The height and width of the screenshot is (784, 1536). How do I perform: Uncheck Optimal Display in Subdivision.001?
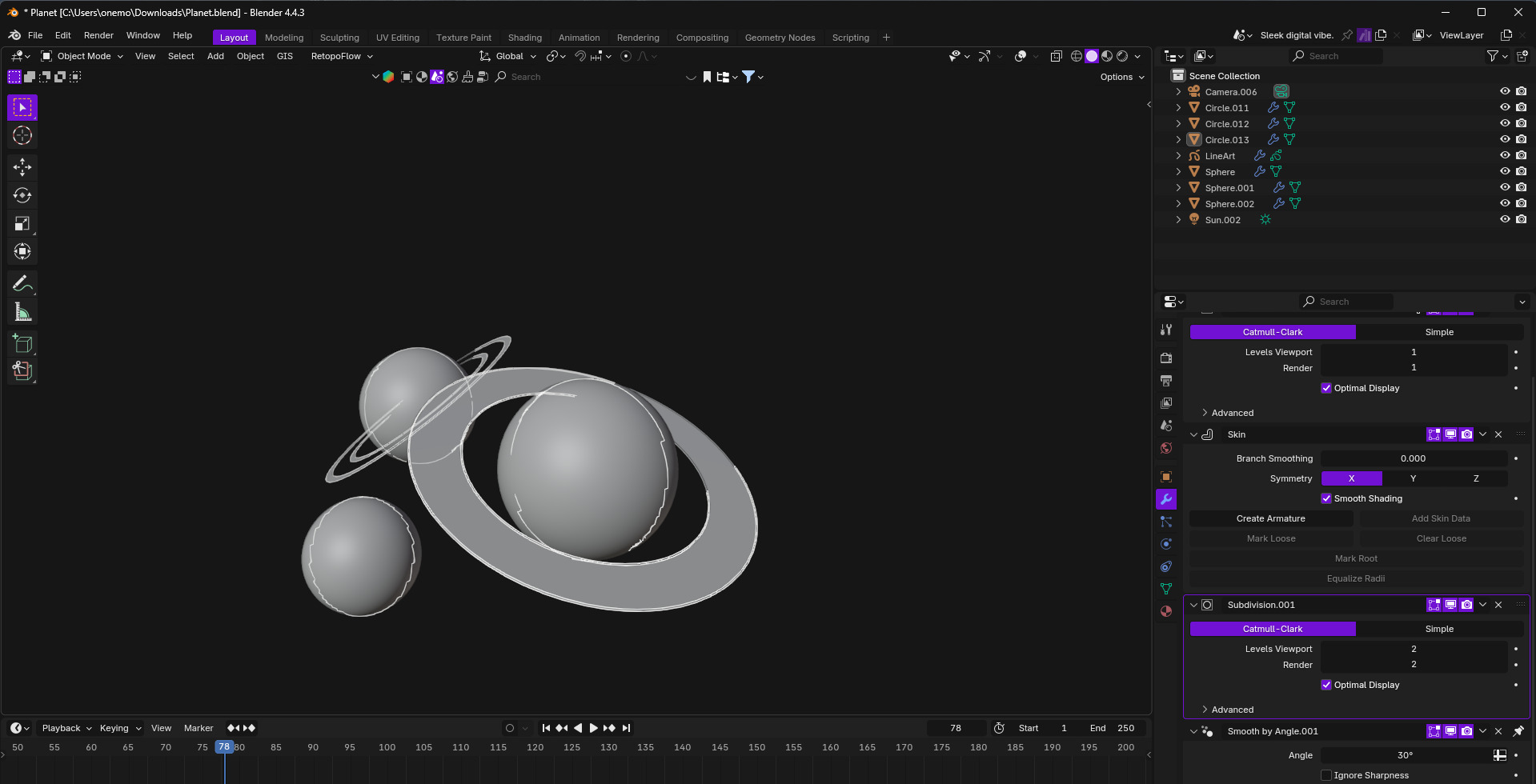tap(1326, 685)
